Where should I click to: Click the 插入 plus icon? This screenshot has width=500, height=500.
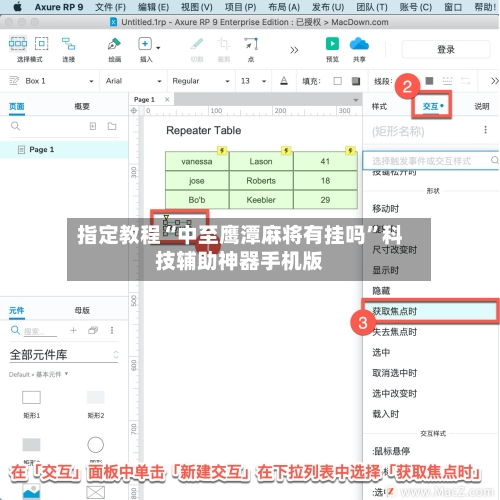coord(145,44)
